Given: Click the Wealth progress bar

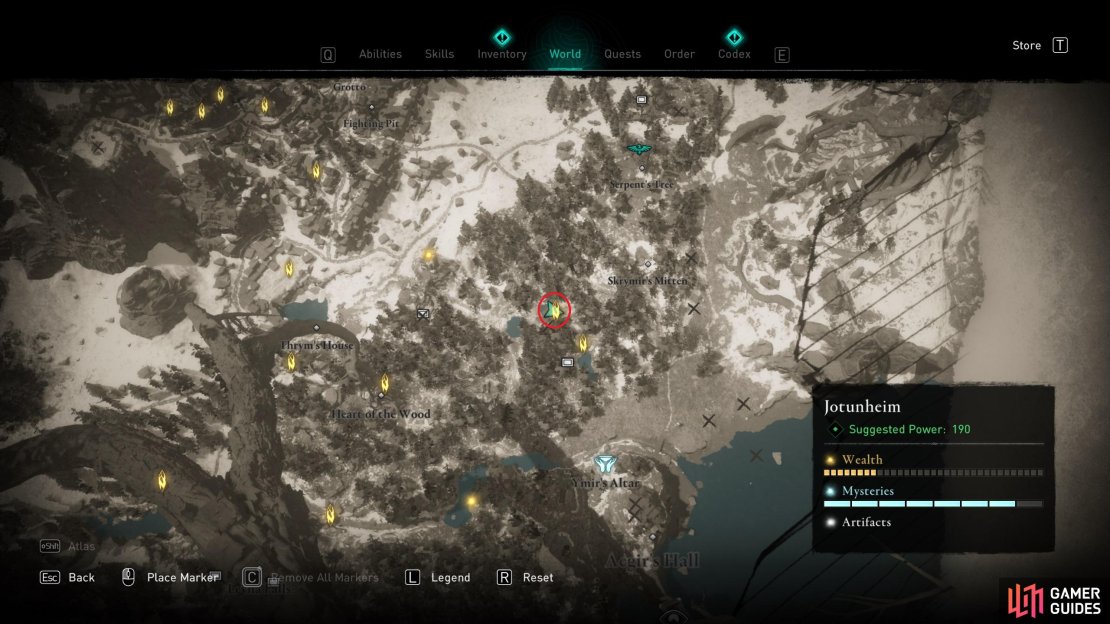Looking at the screenshot, I should [933, 472].
